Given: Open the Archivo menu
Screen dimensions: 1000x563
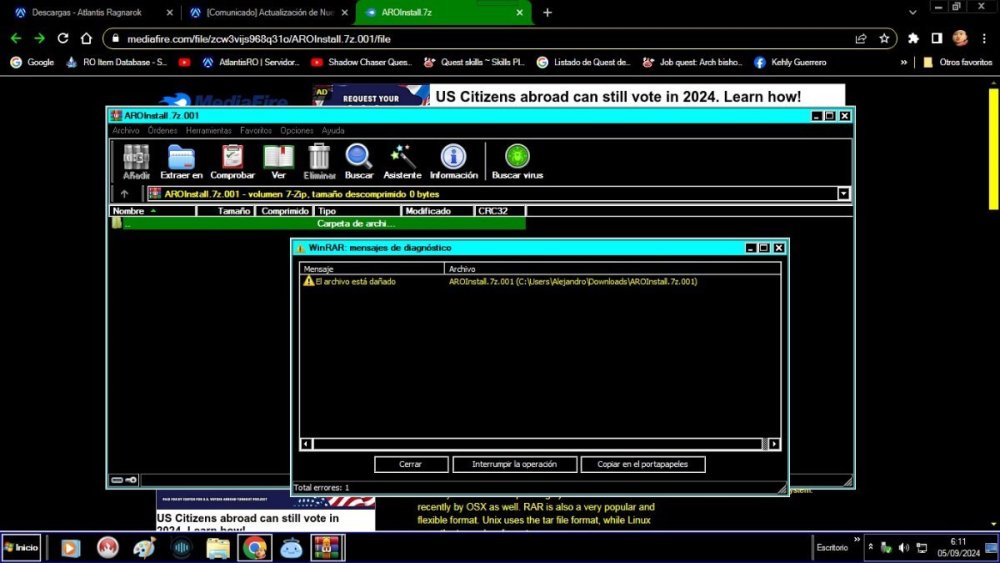Looking at the screenshot, I should (126, 131).
